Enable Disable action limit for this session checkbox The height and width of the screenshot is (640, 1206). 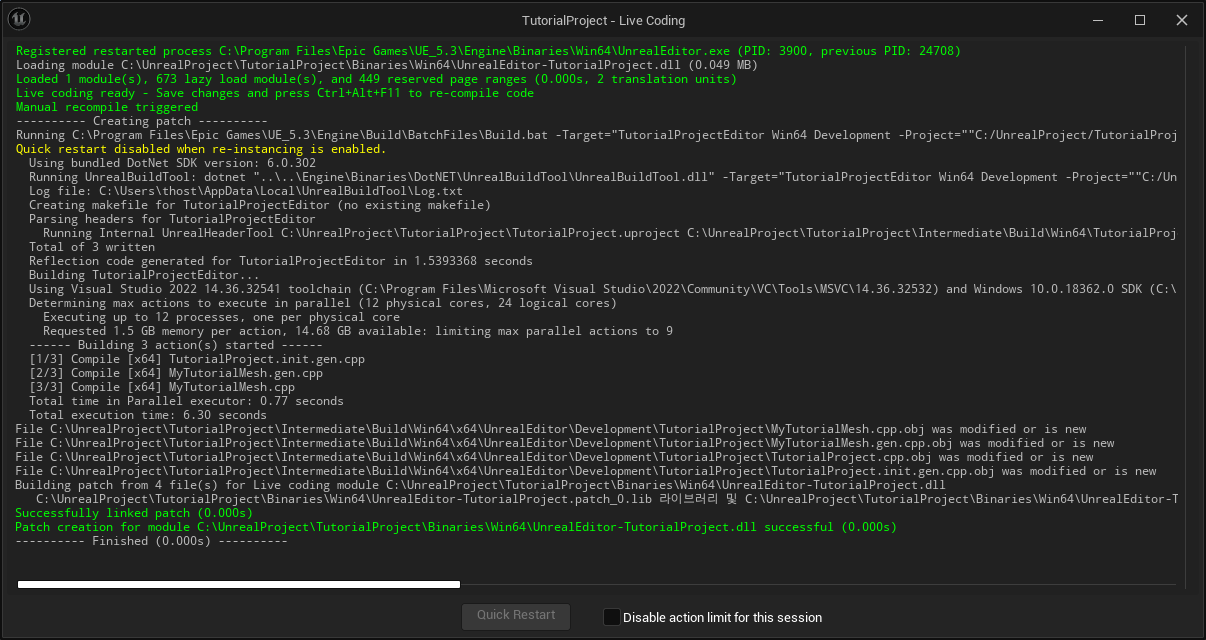[x=612, y=617]
